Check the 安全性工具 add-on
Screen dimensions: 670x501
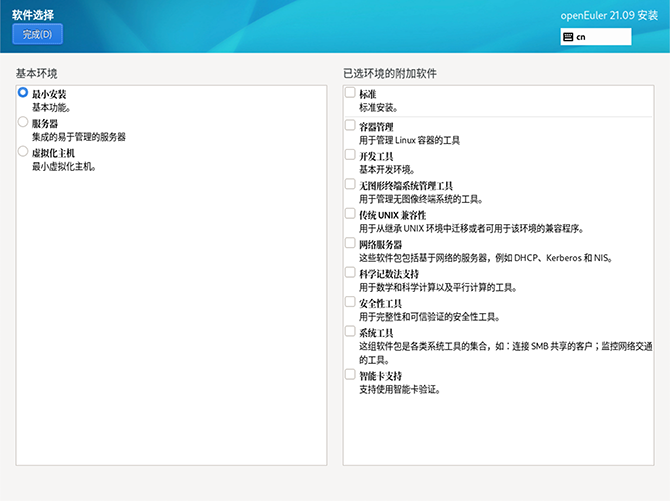point(350,302)
